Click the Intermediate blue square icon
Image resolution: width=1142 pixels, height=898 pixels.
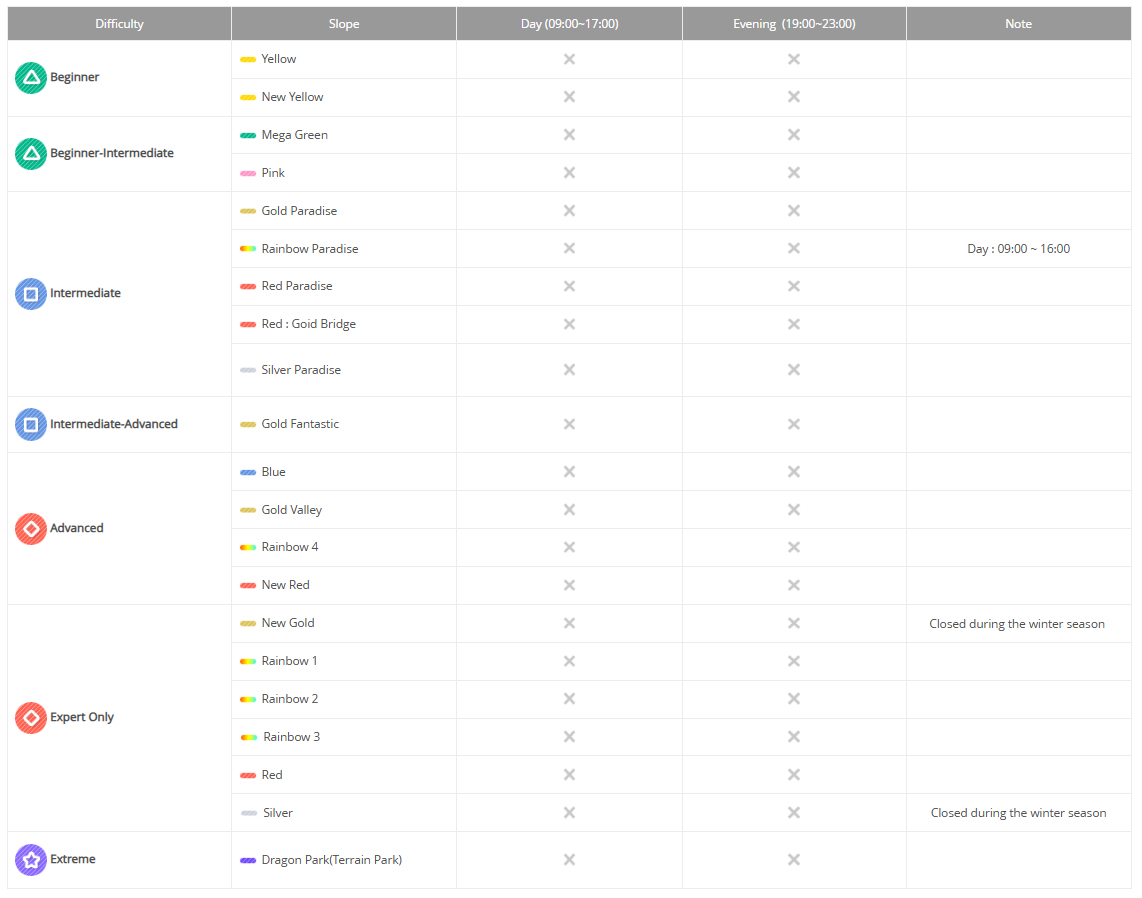(31, 294)
